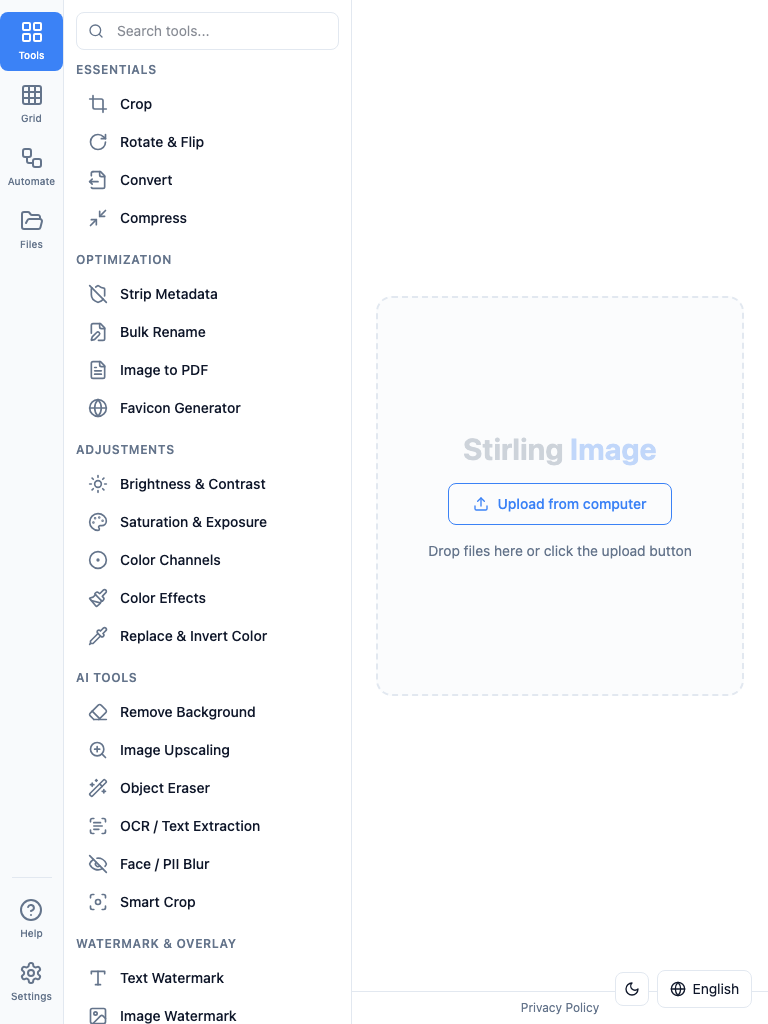
Task: Click the ADJUSTMENTS section heading
Action: [125, 450]
